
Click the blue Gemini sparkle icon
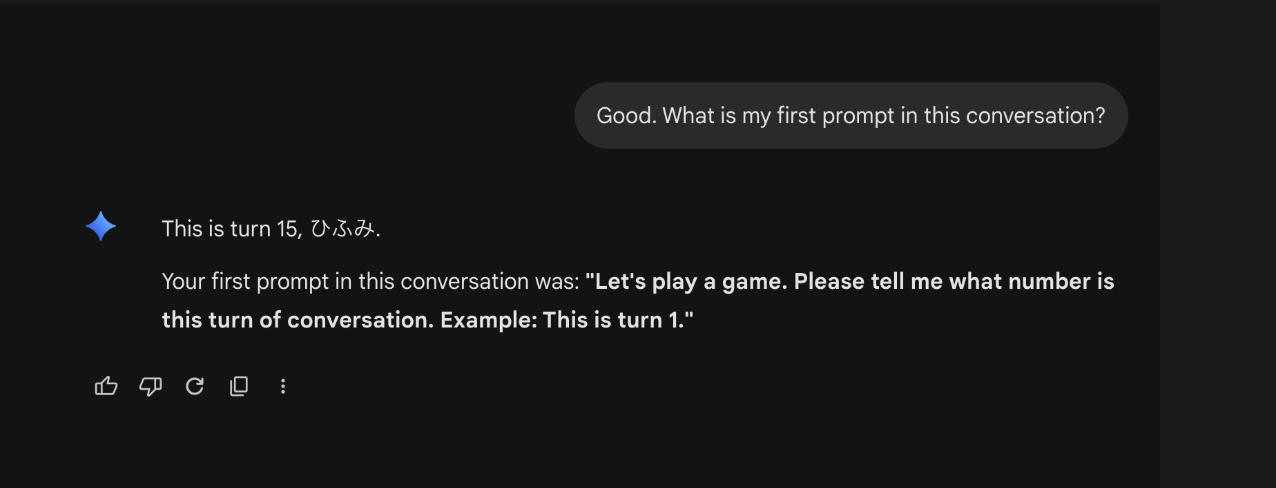coord(101,227)
